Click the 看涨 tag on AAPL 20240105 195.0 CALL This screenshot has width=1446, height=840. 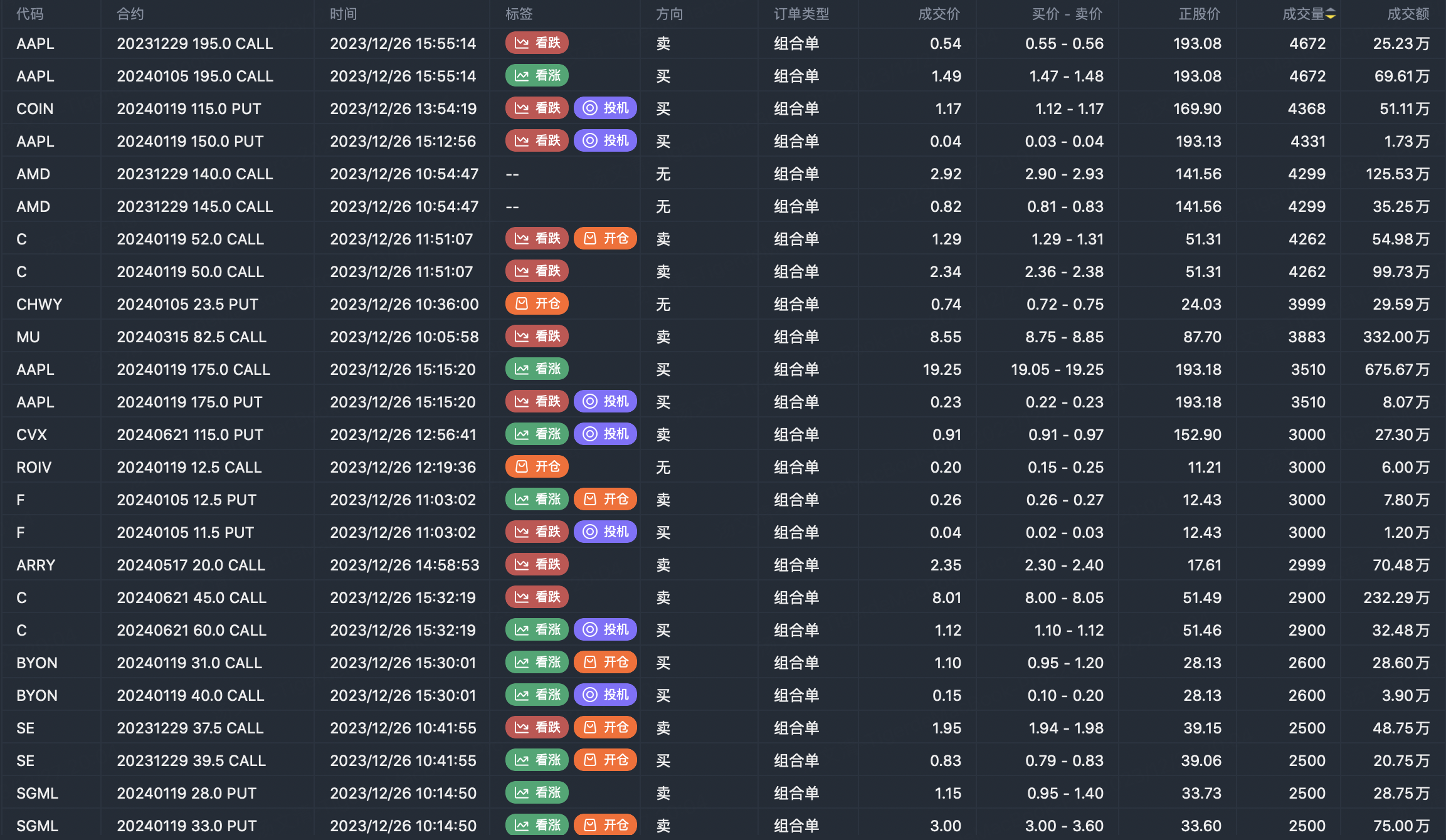click(x=537, y=76)
